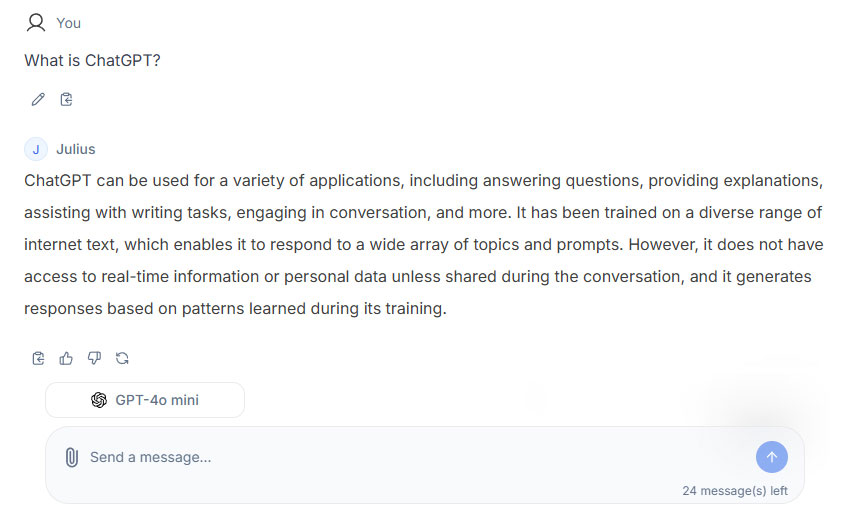Click the "You" sender label
Image resolution: width=850 pixels, height=515 pixels.
pyautogui.click(x=69, y=23)
